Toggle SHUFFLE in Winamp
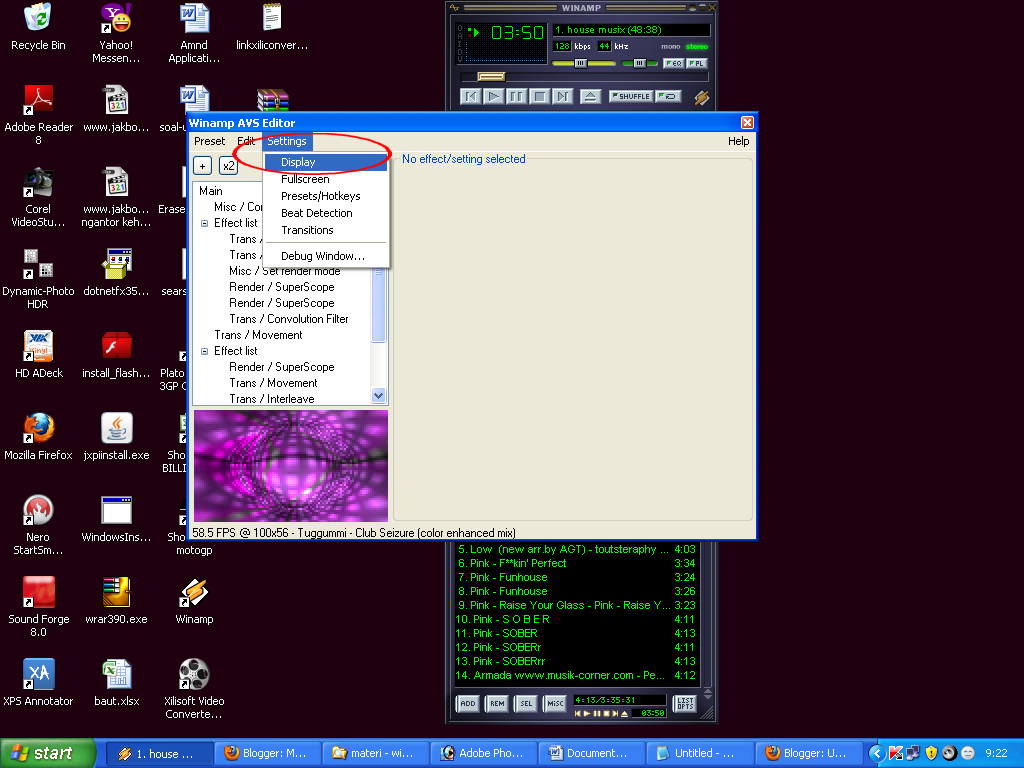Image resolution: width=1024 pixels, height=768 pixels. 630,97
